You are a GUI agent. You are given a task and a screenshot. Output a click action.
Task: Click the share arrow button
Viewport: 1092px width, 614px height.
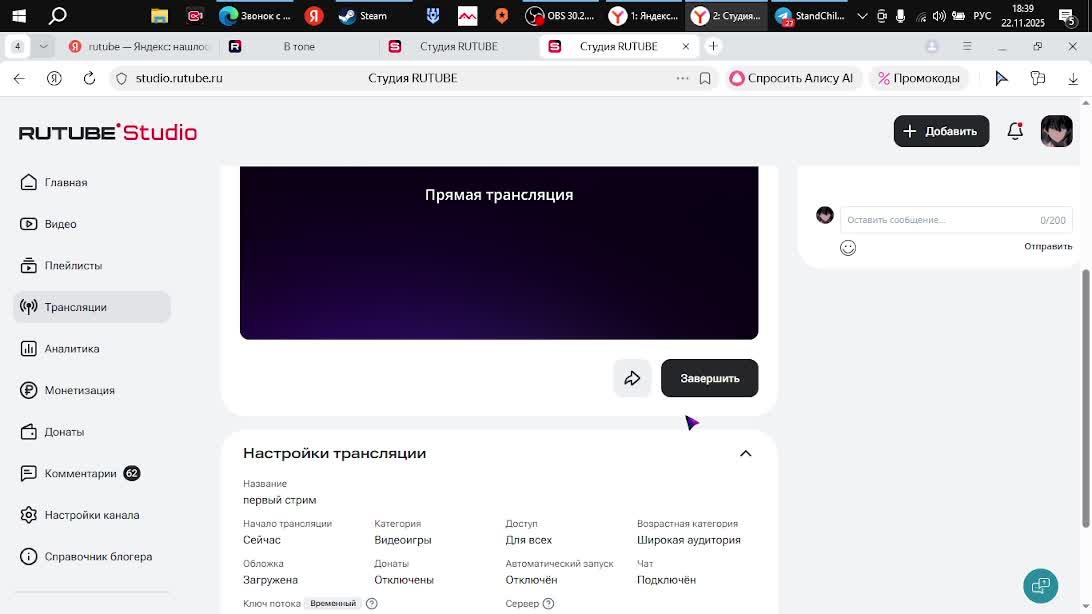(632, 378)
